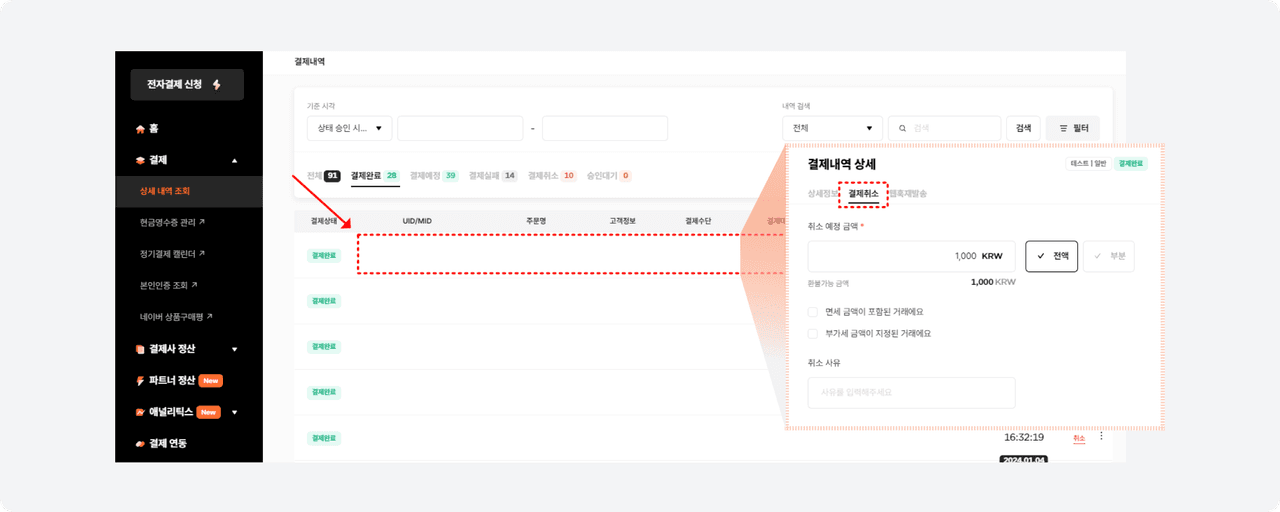Click the 검색 search button
This screenshot has width=1280, height=512.
tap(1023, 128)
